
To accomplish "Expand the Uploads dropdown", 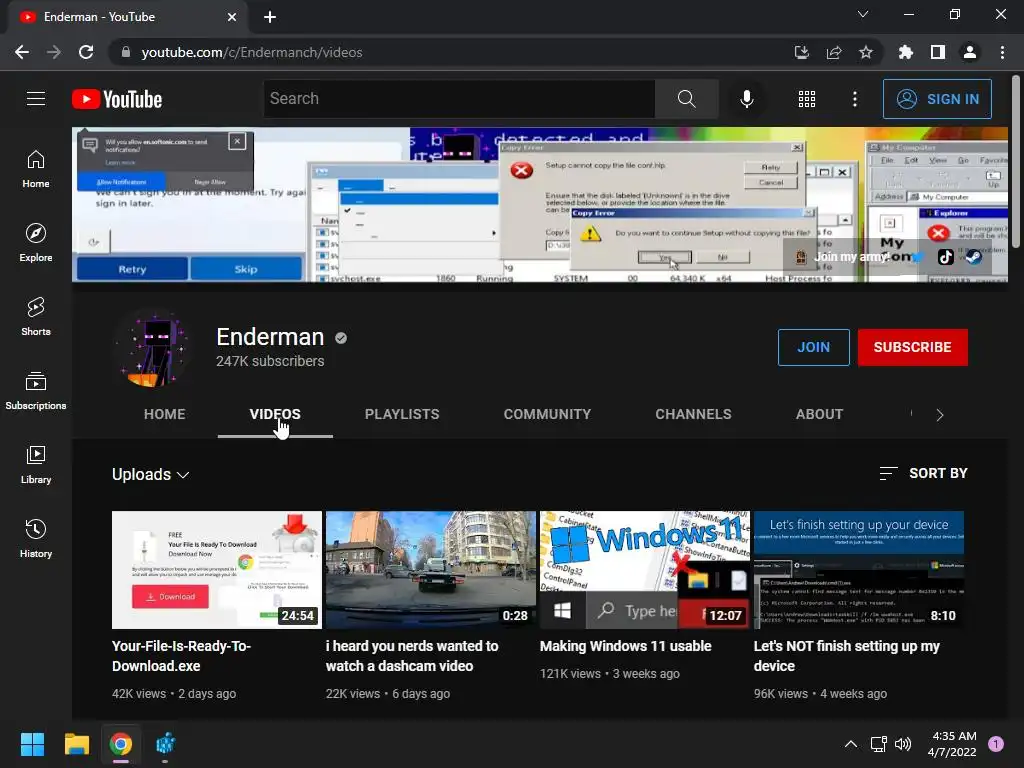I will (150, 474).
